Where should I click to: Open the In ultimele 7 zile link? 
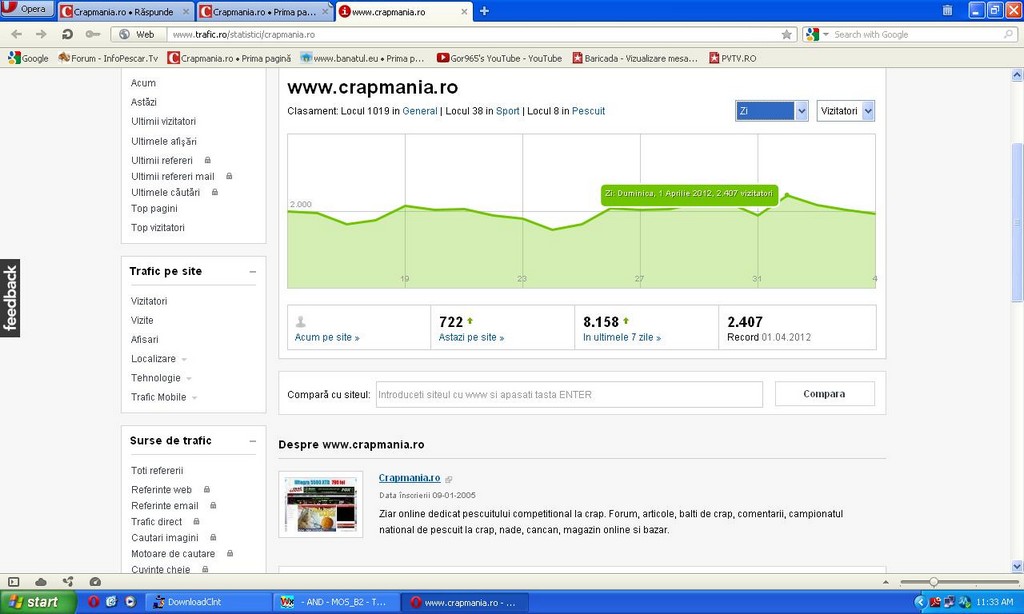(x=622, y=337)
